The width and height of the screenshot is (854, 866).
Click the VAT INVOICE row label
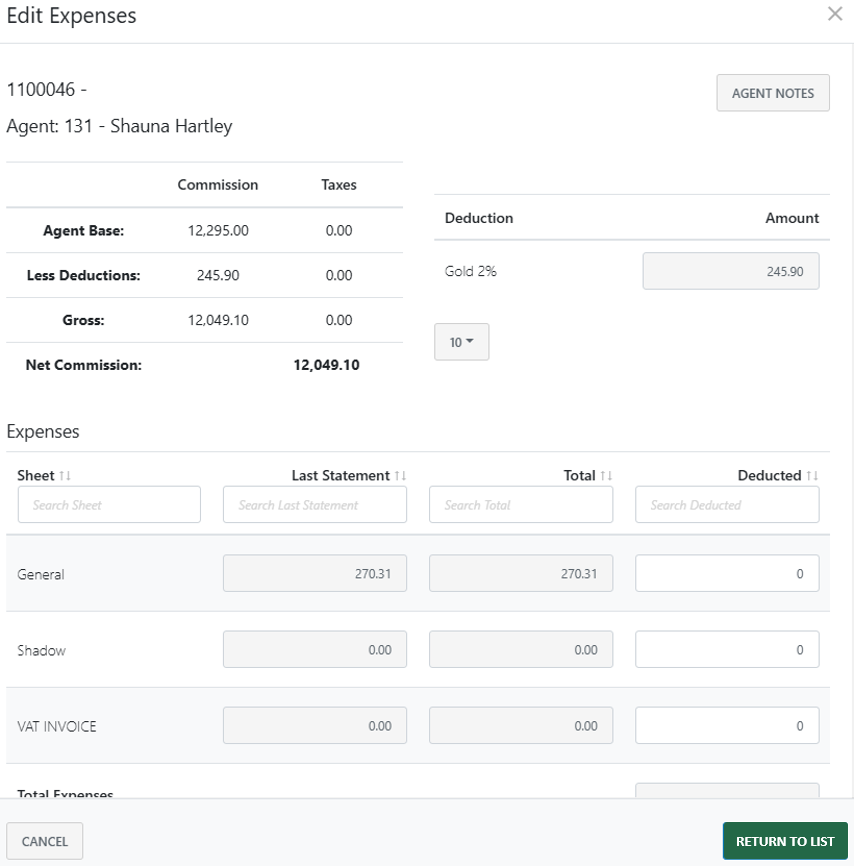[55, 725]
